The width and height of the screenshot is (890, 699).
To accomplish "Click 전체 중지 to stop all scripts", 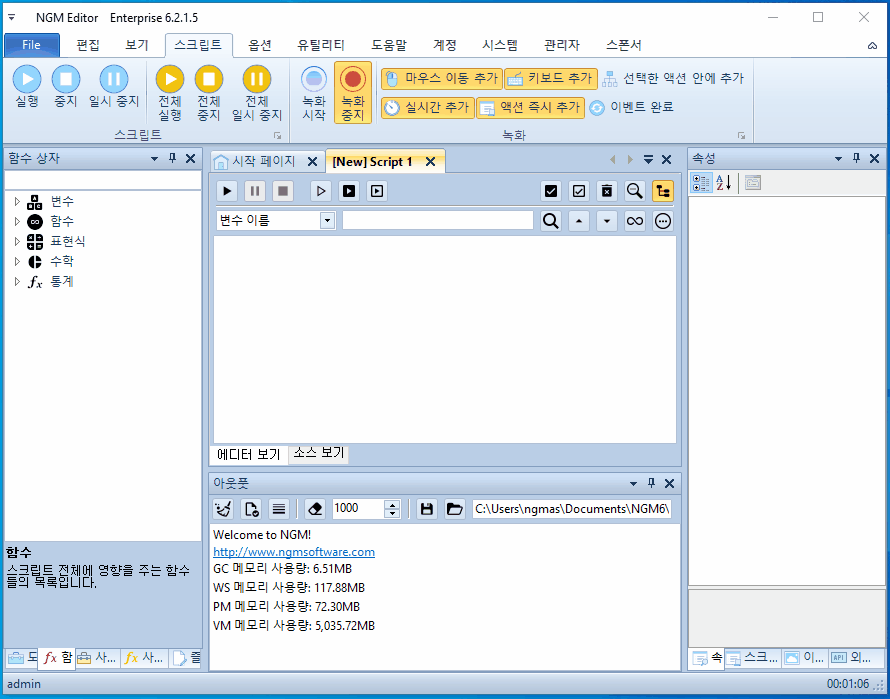I will click(208, 93).
